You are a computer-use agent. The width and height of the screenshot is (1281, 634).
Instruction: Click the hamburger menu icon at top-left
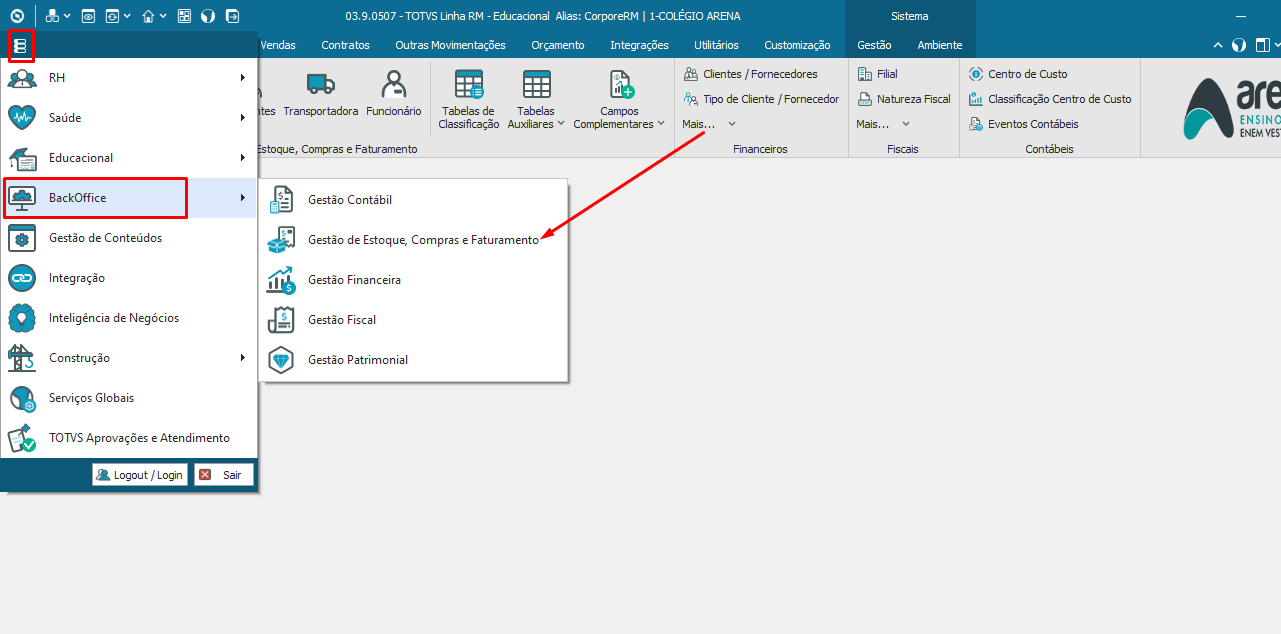pyautogui.click(x=21, y=46)
